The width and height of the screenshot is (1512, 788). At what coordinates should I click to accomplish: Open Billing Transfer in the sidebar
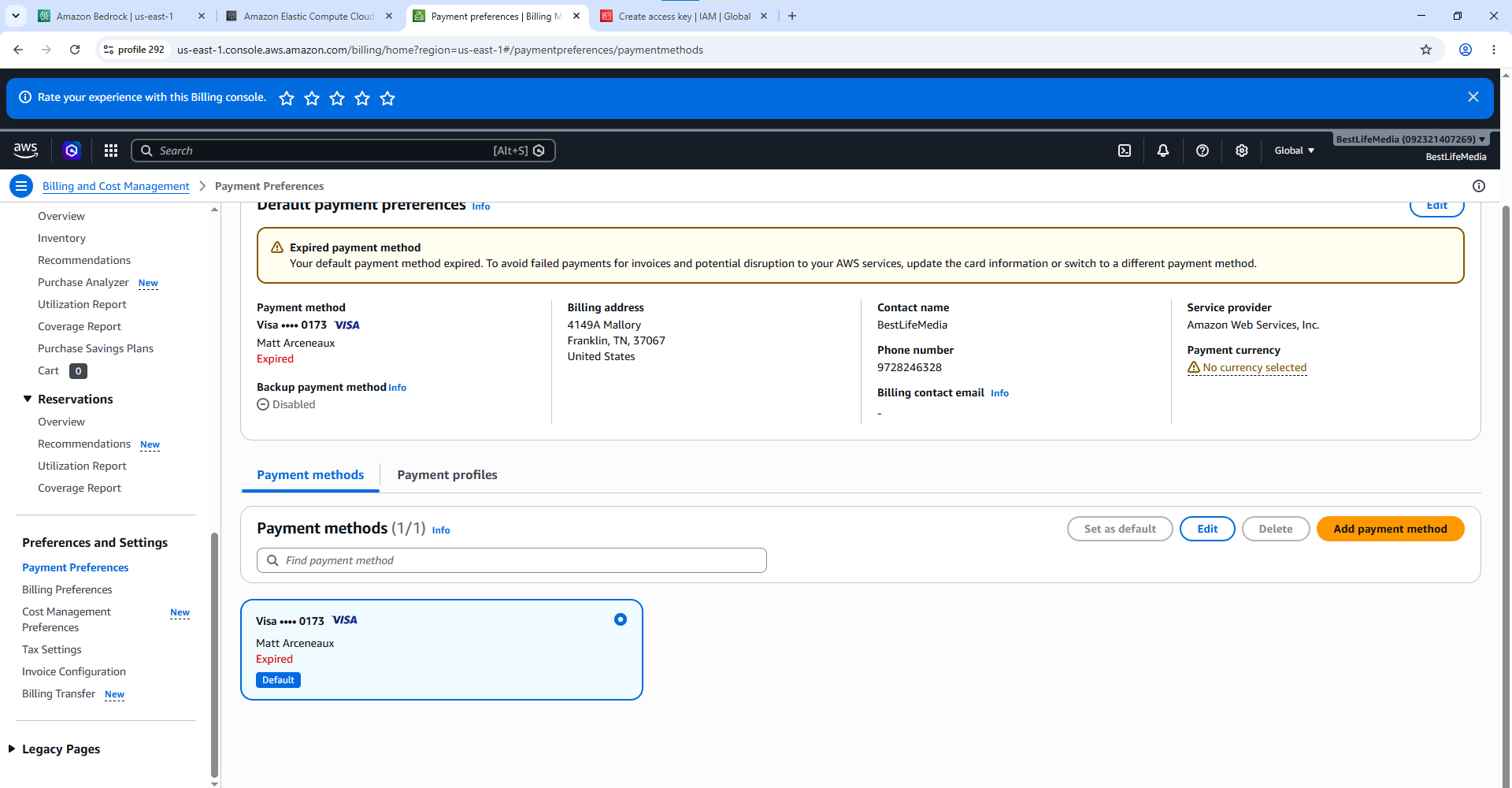(59, 693)
